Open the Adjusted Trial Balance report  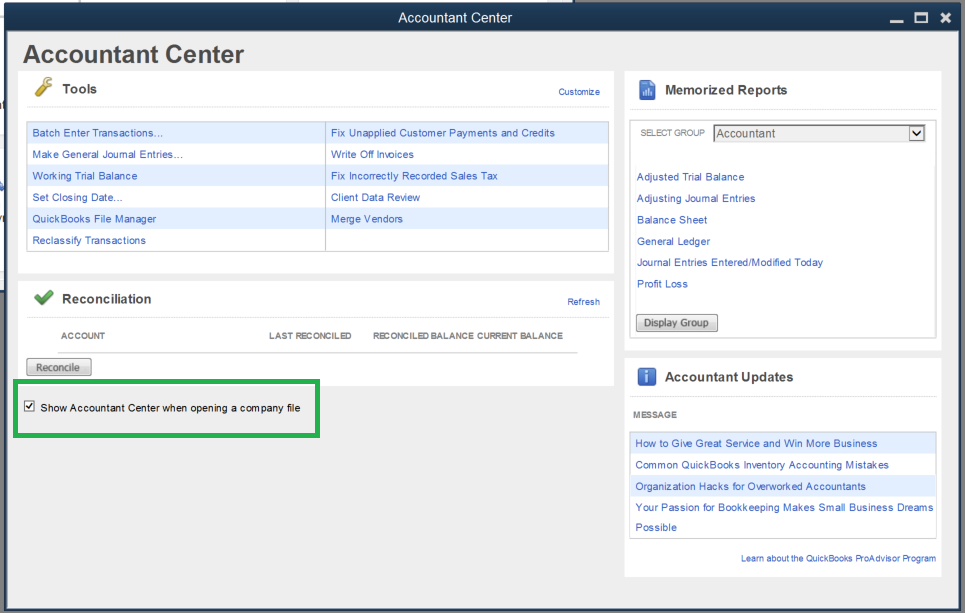tap(690, 177)
